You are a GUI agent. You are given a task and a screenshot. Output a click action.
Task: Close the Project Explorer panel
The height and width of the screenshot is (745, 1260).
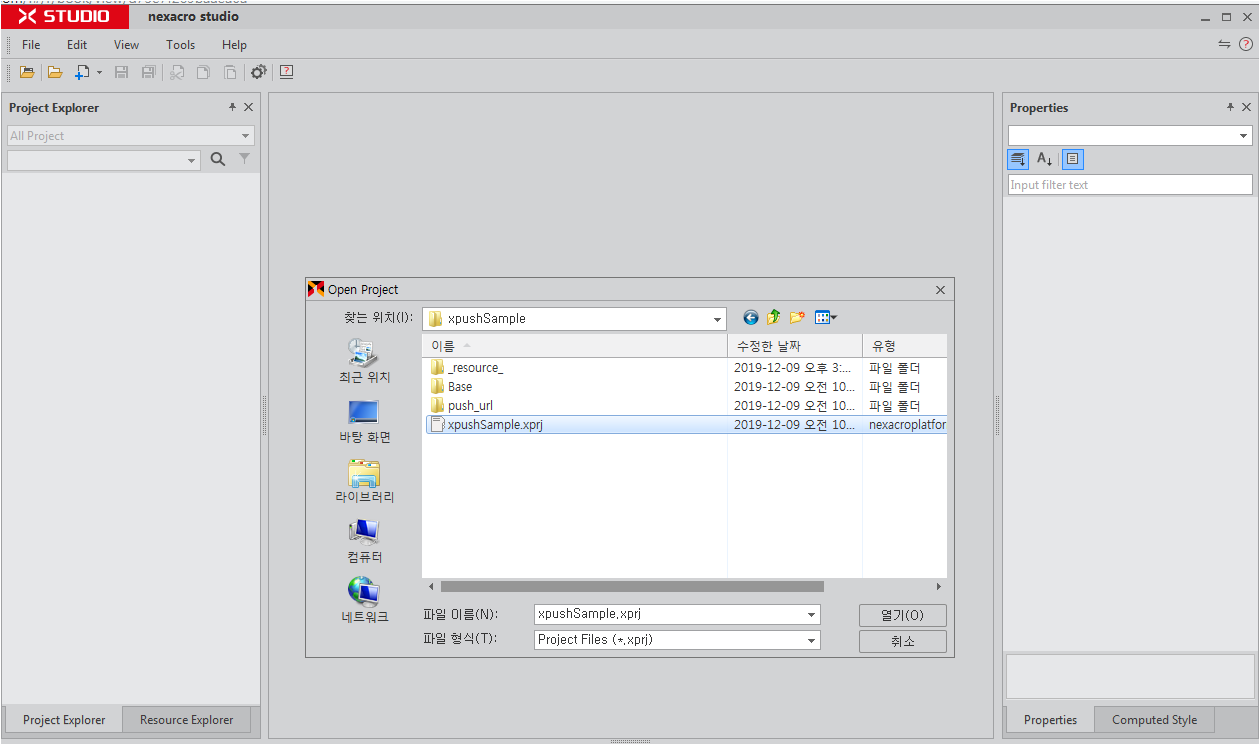point(248,107)
